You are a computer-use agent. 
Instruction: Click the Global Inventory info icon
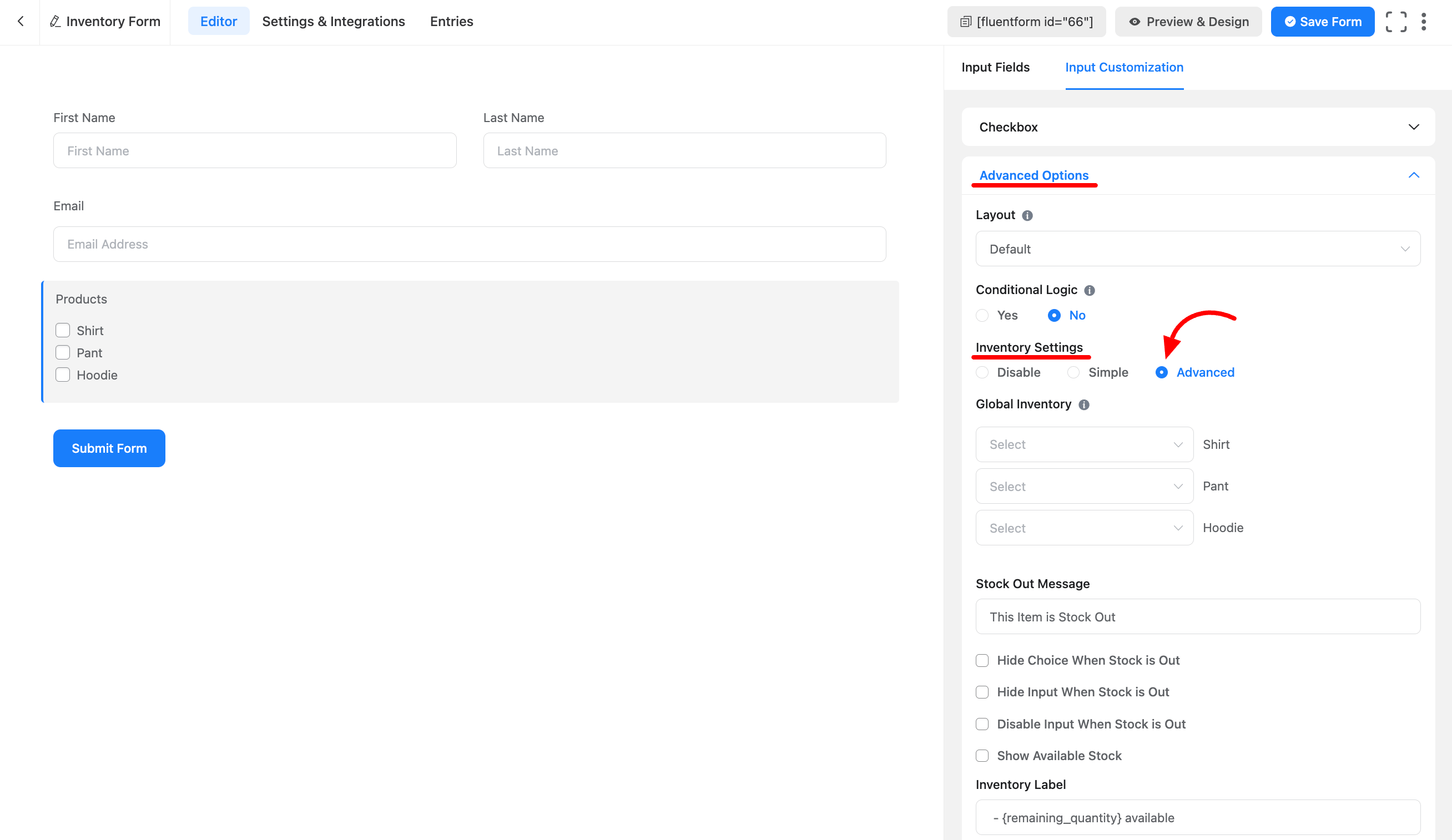(1084, 404)
